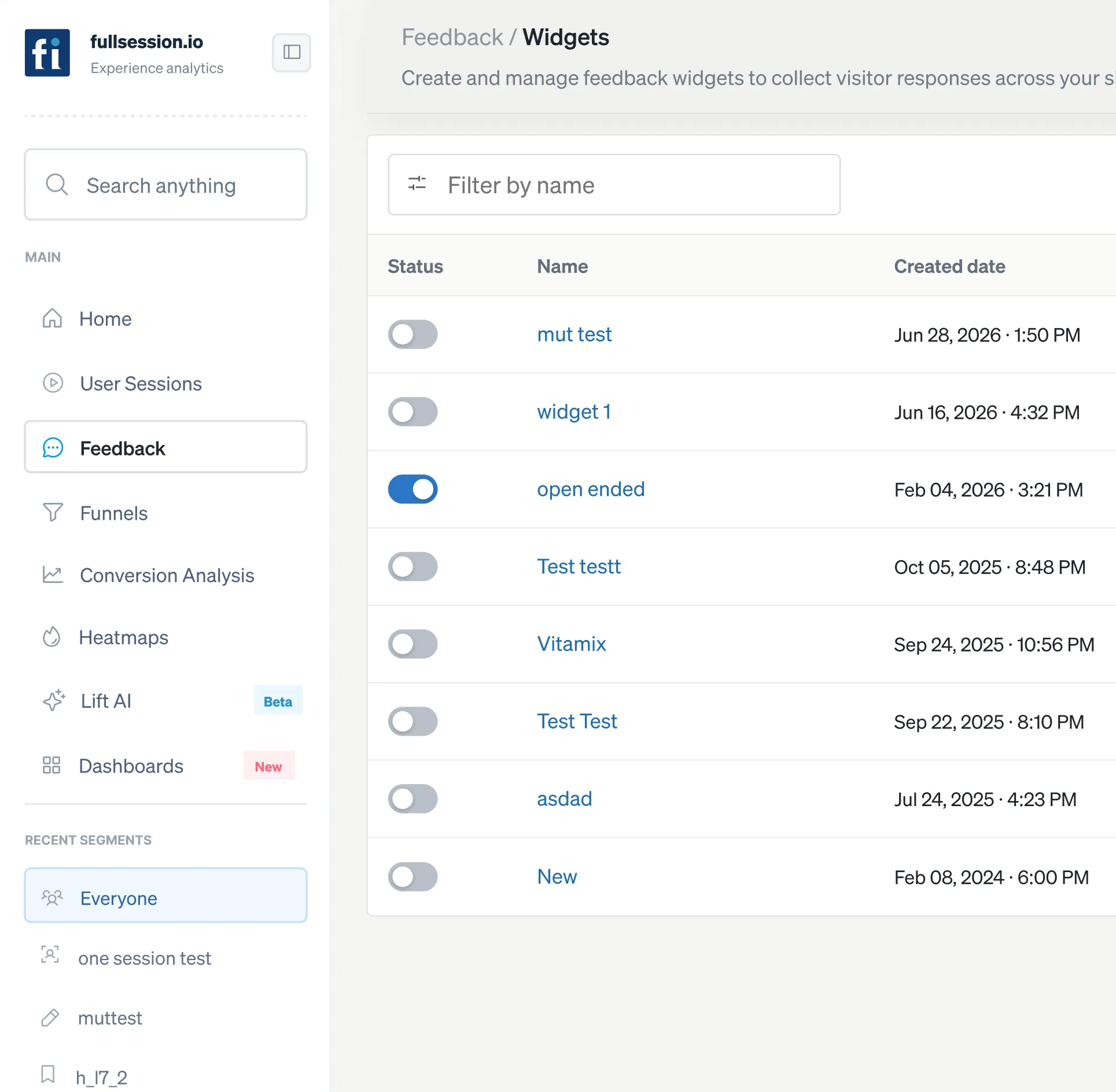Click the Status column header

point(415,266)
